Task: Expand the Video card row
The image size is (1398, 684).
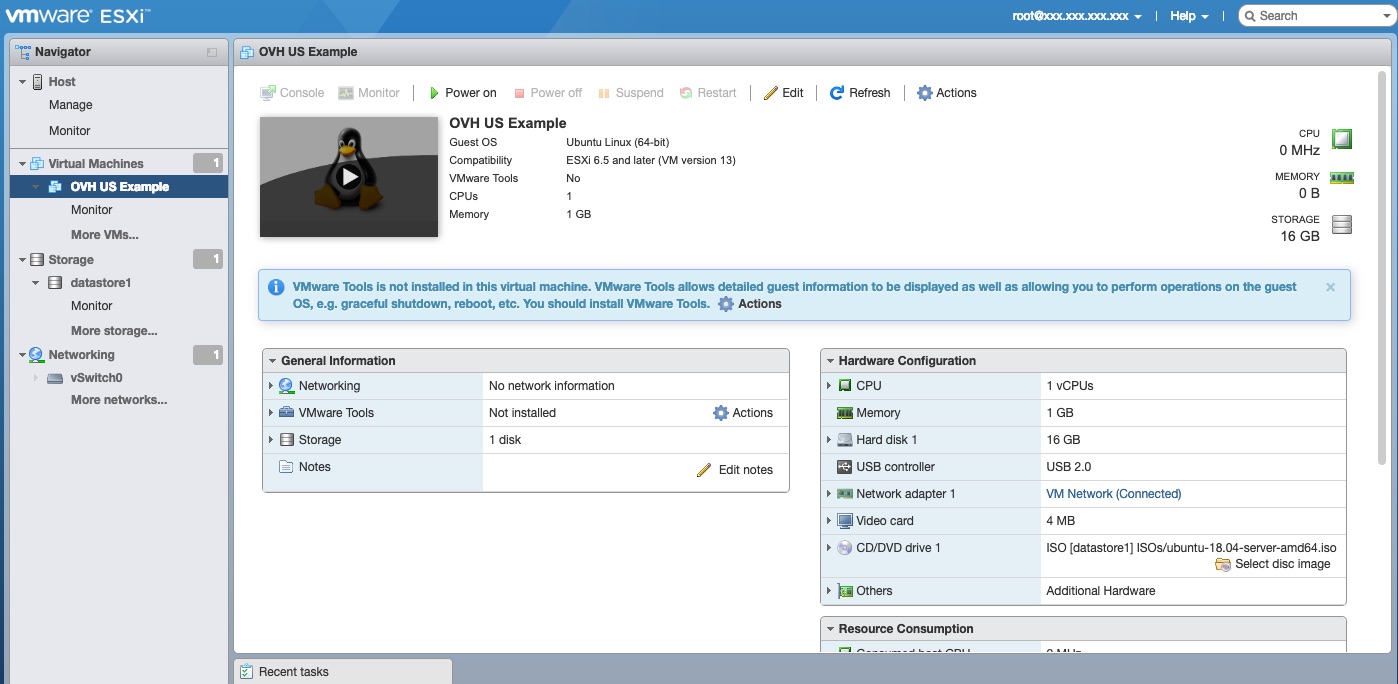Action: (828, 521)
